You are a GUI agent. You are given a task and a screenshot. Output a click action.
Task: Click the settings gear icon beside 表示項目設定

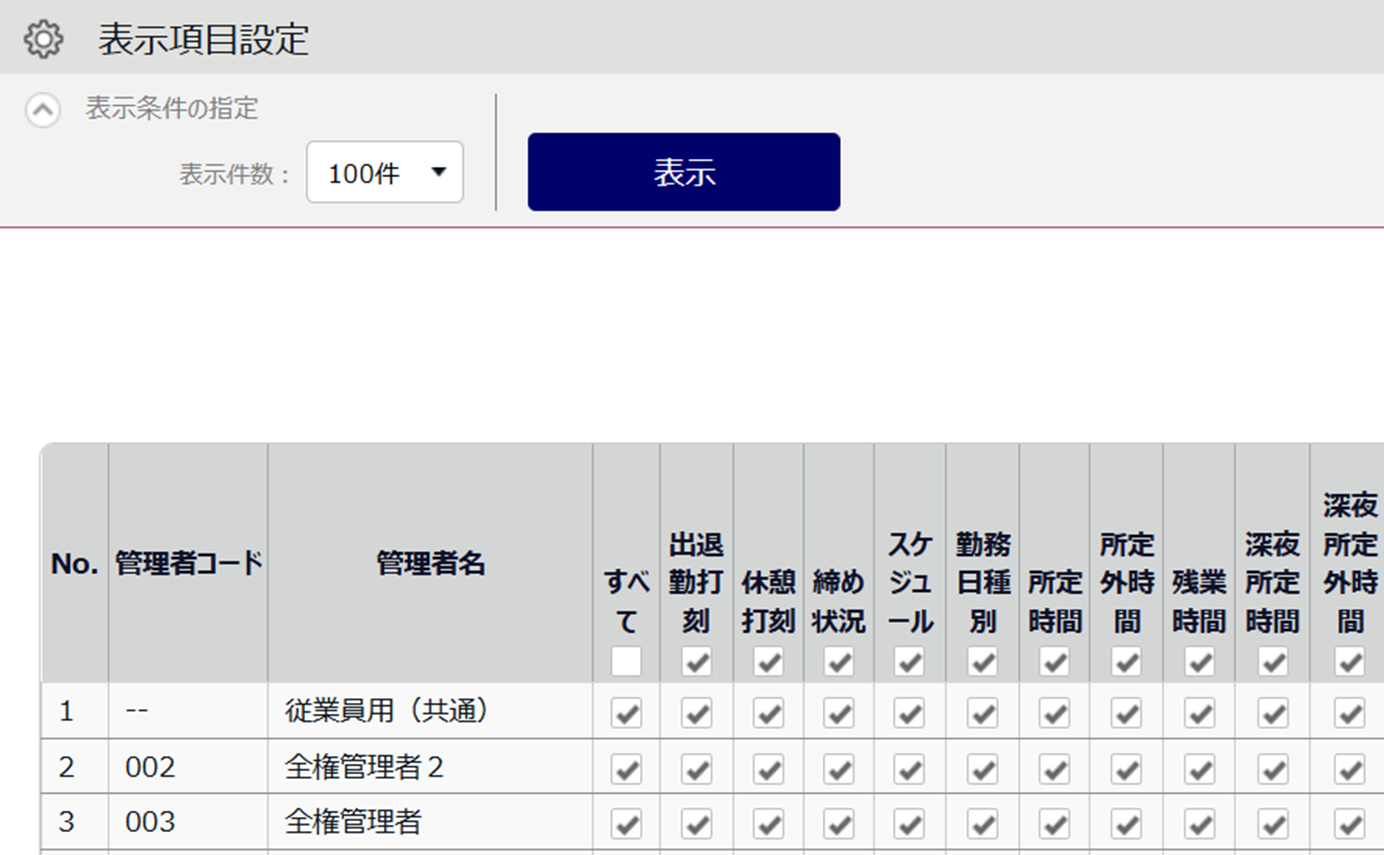tap(43, 39)
